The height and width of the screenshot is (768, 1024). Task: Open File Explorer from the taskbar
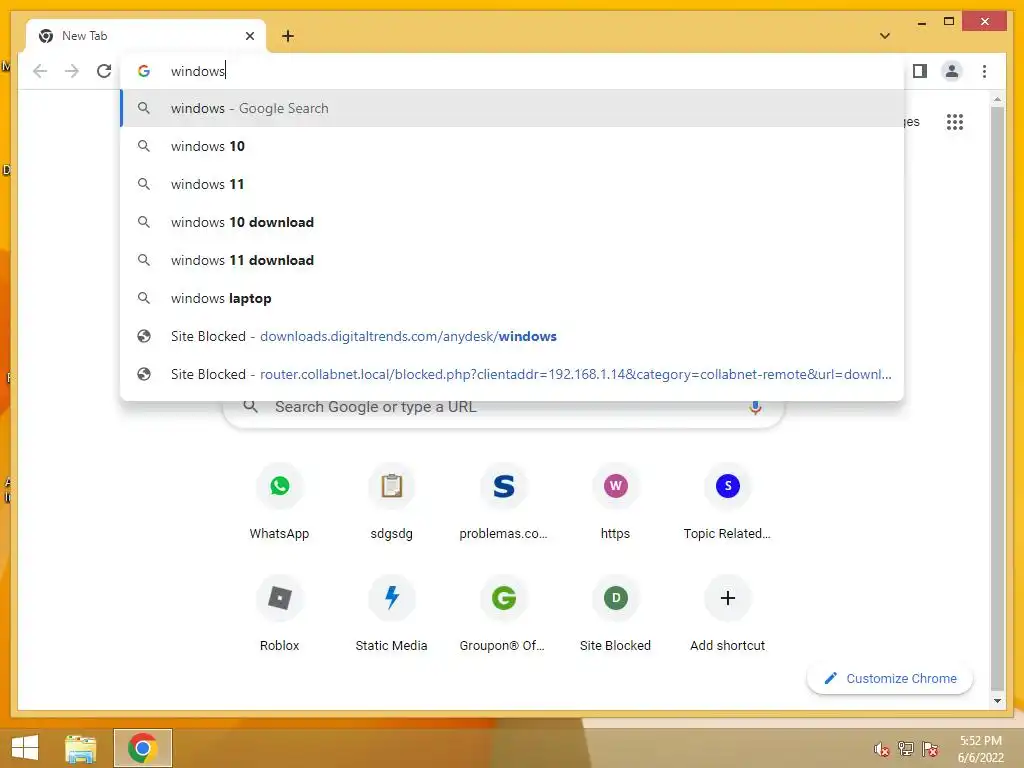[x=80, y=748]
